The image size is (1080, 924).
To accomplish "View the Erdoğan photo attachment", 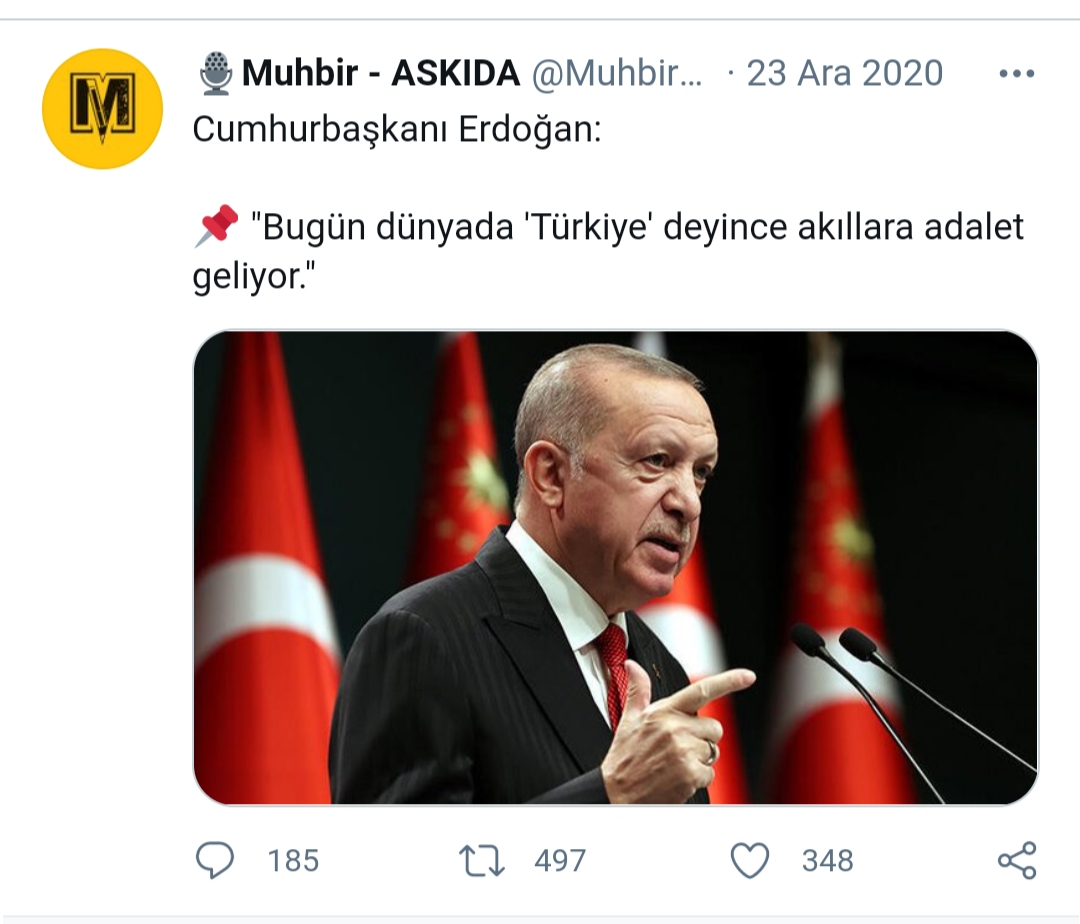I will point(615,567).
